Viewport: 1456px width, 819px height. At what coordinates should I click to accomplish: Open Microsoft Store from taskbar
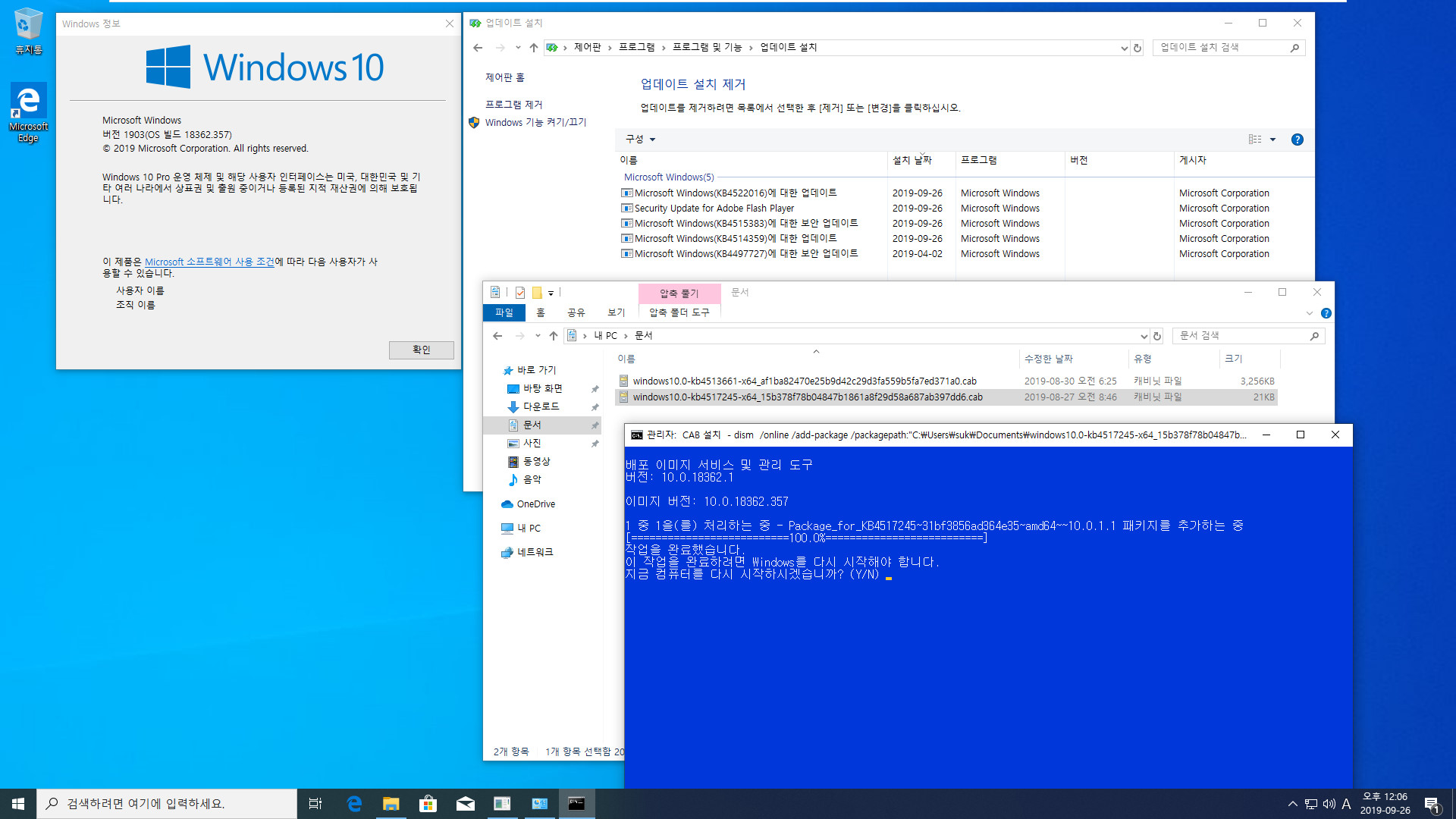pos(428,804)
